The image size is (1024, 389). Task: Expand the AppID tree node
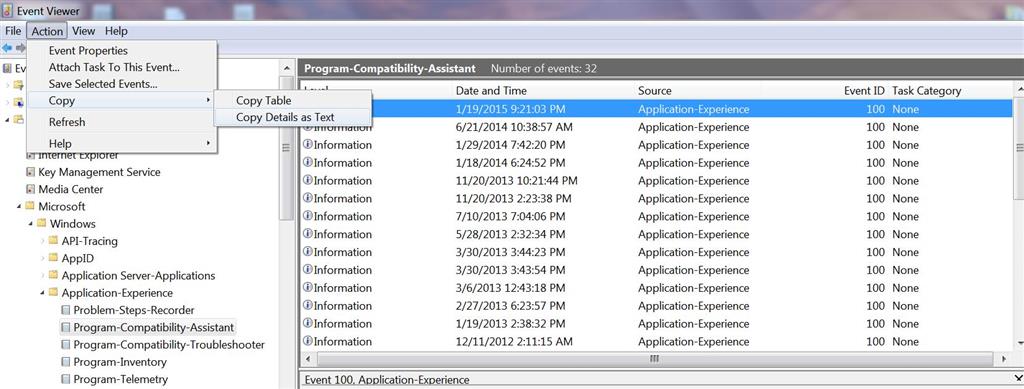[x=43, y=258]
